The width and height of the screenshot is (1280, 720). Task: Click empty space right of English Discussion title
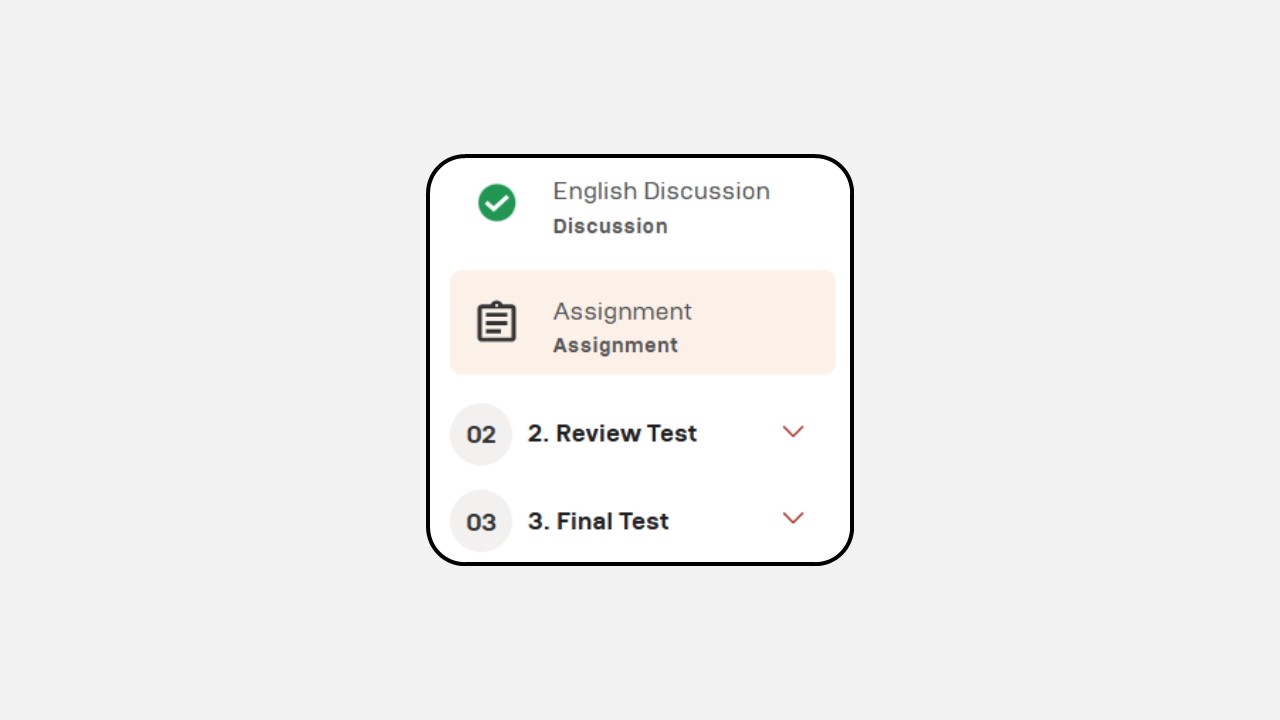point(806,191)
